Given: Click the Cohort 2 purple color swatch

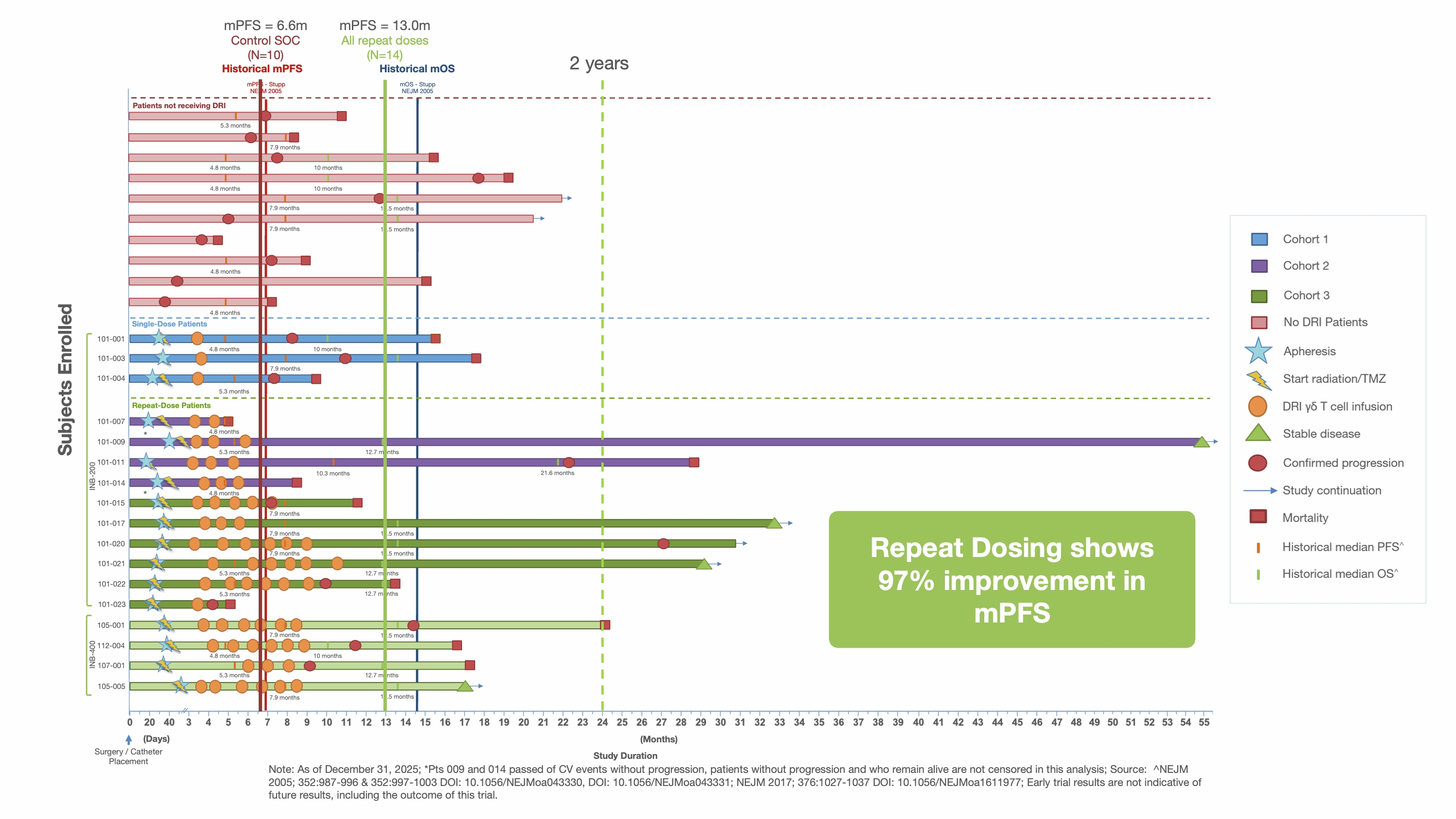Looking at the screenshot, I should (1259, 266).
